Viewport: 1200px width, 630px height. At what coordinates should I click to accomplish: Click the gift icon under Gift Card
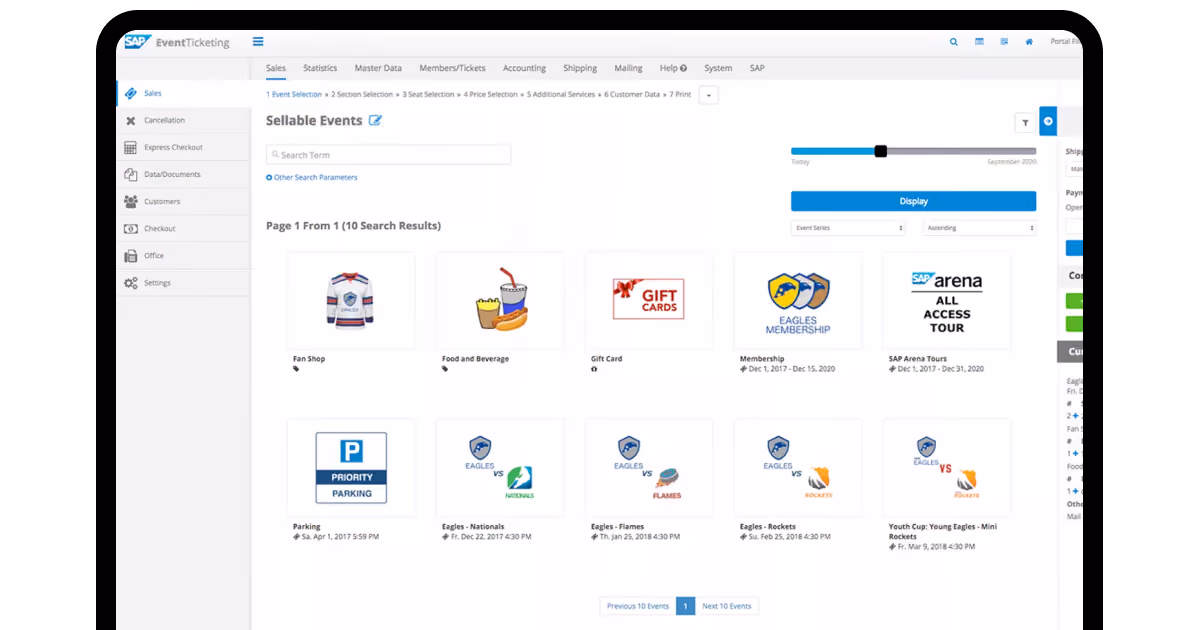(594, 369)
